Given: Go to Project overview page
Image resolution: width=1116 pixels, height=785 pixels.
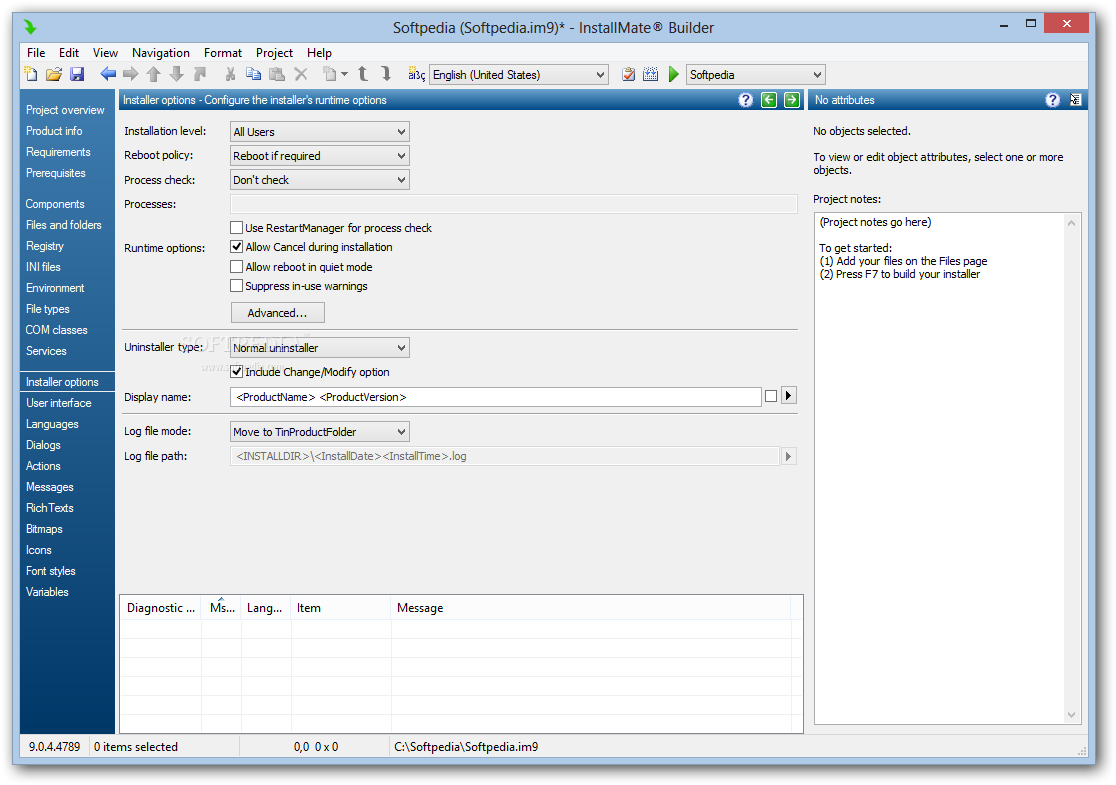Looking at the screenshot, I should pos(65,110).
